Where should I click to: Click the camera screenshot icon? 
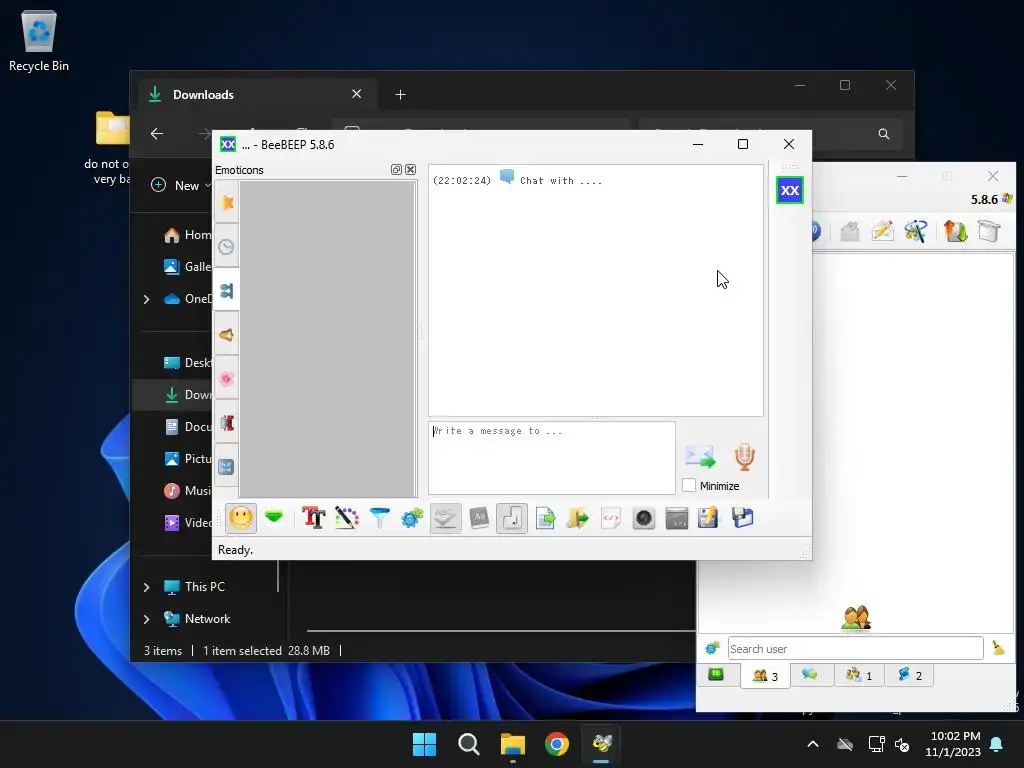point(643,519)
